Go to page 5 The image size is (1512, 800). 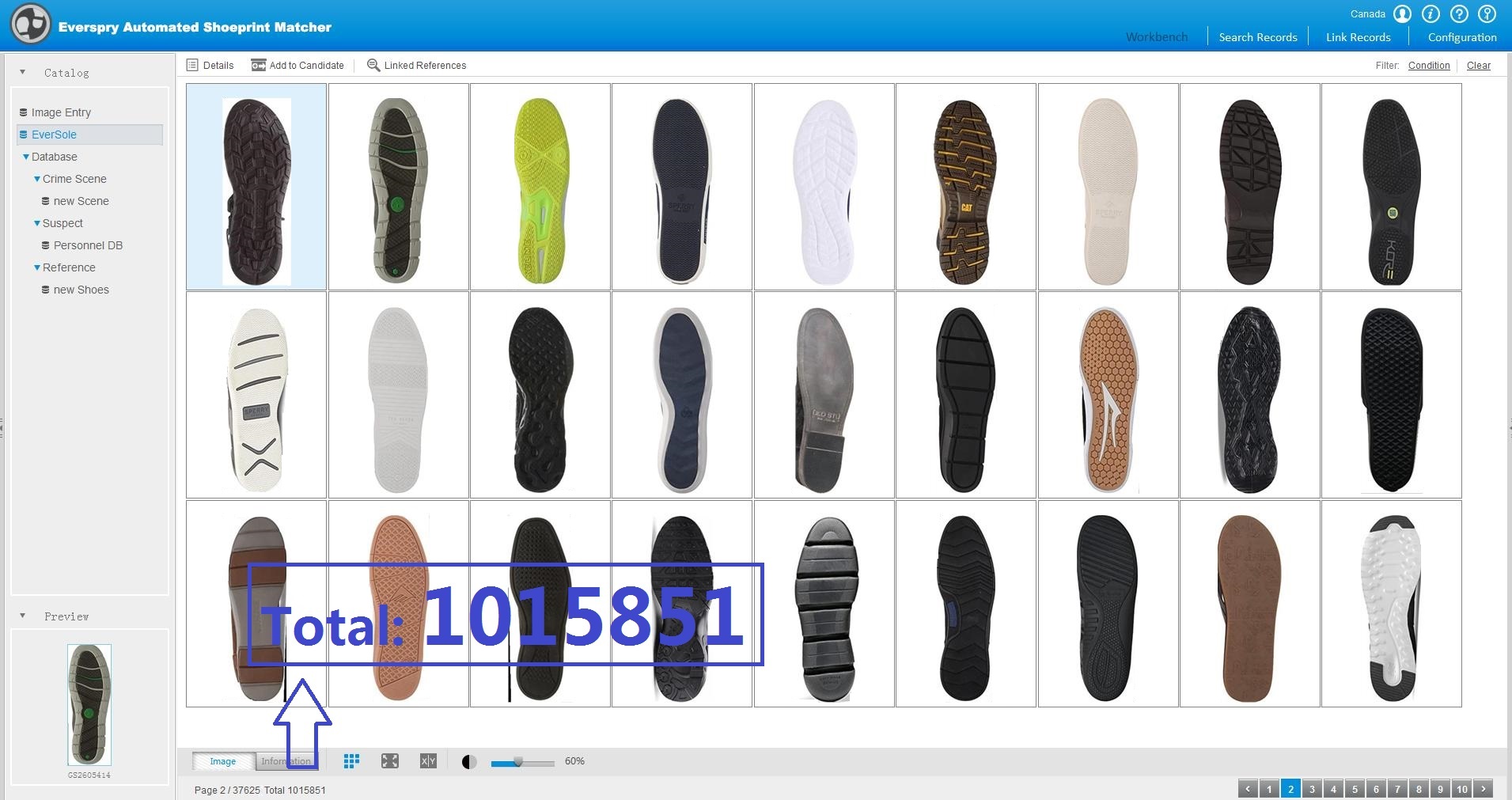[1355, 789]
